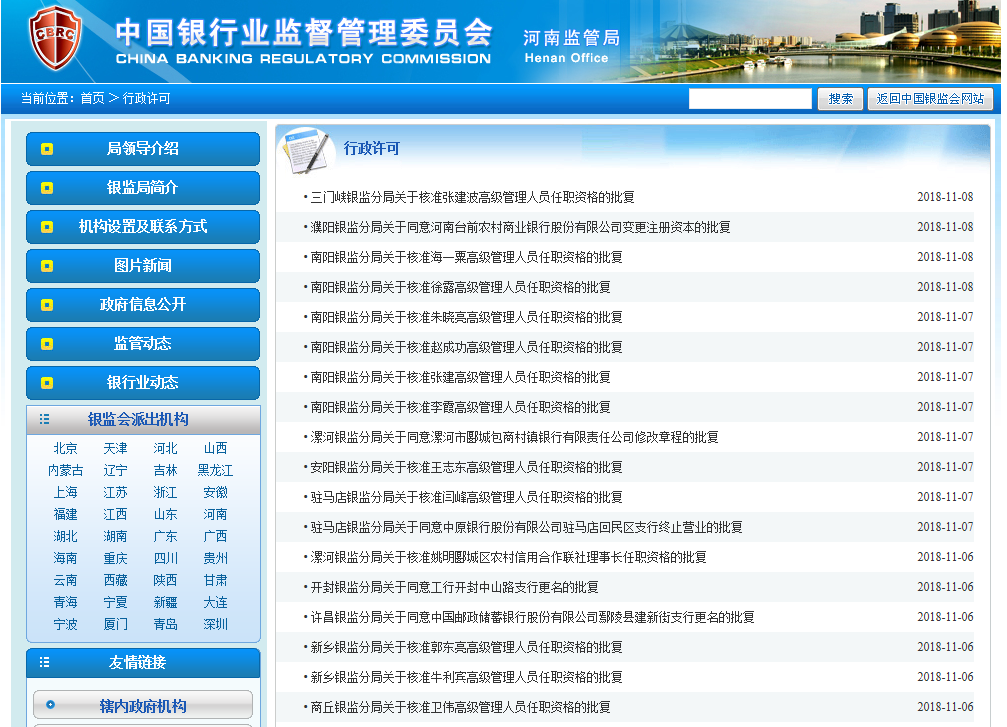The image size is (1007, 727).
Task: Click list icon beside 银监会派出机构 header
Action: 44,420
